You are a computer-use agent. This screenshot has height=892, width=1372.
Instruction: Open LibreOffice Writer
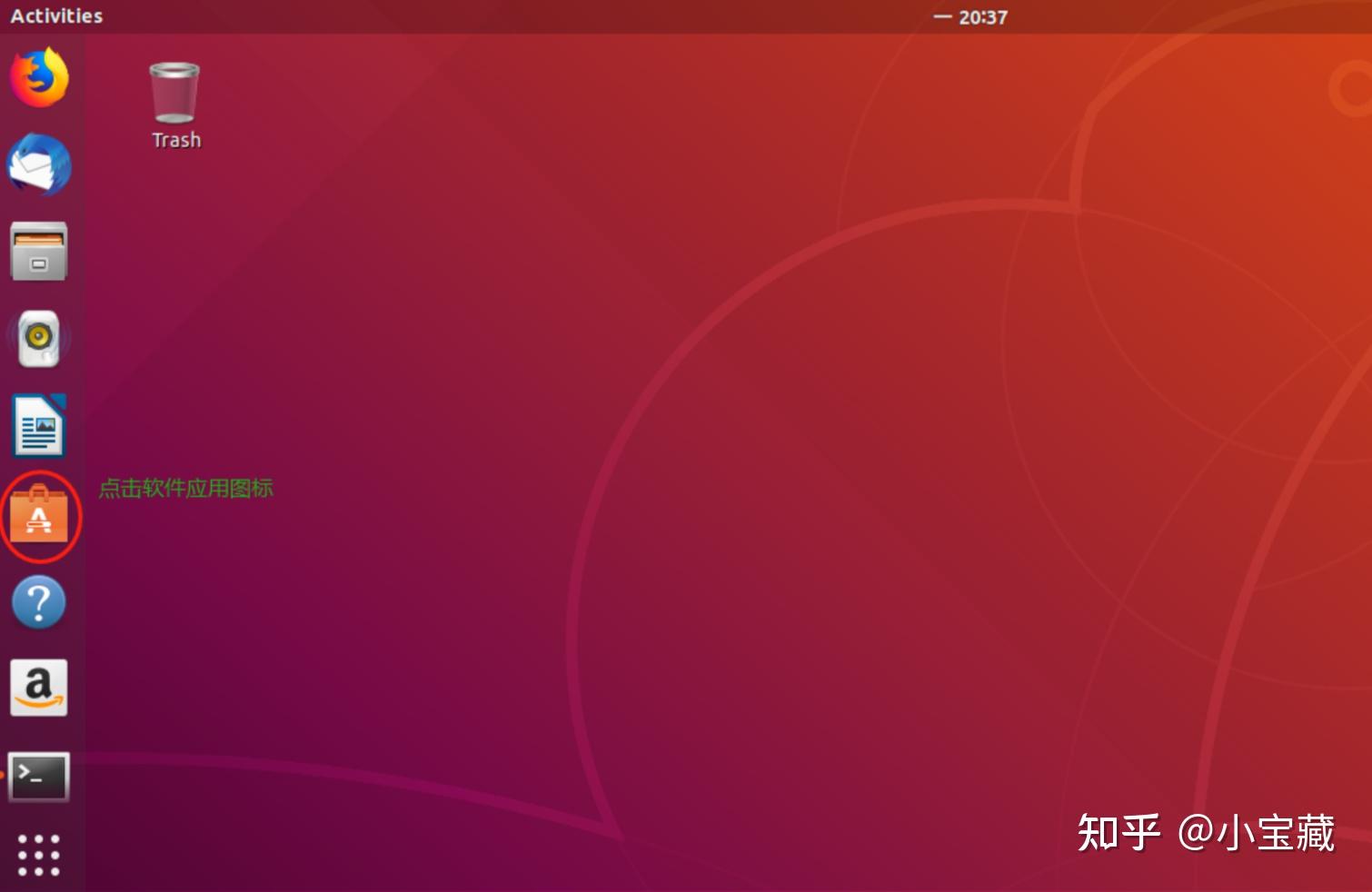click(40, 425)
